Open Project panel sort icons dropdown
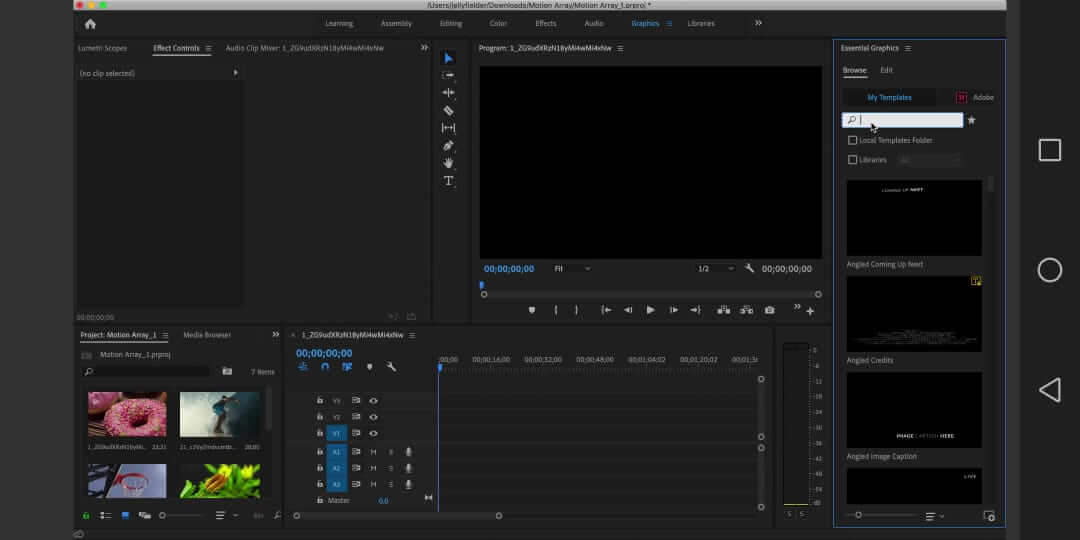The image size is (1080, 540). click(x=226, y=515)
